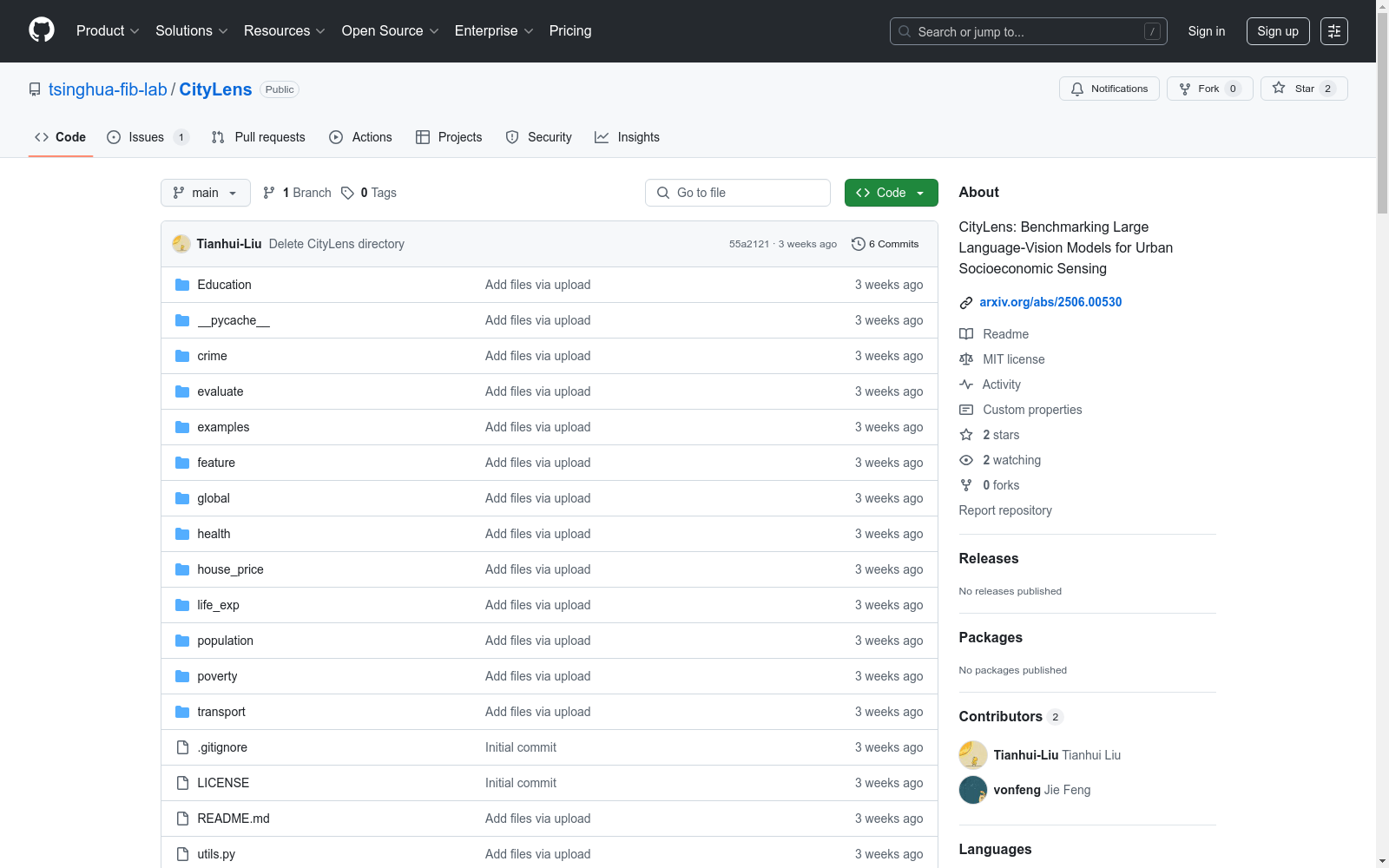Open the tsinghua-fib-lab organization link

pyautogui.click(x=108, y=89)
